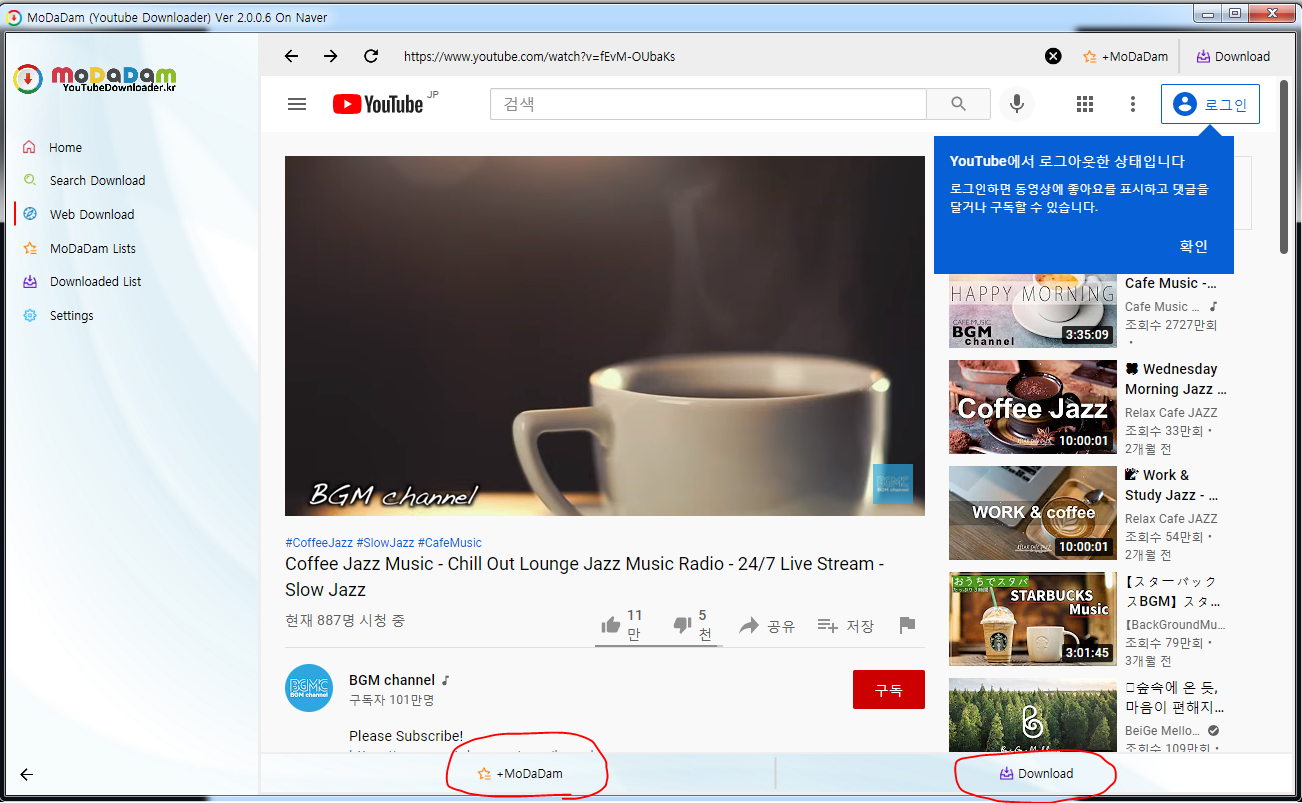Open Settings in the sidebar
1302x803 pixels.
coord(71,315)
